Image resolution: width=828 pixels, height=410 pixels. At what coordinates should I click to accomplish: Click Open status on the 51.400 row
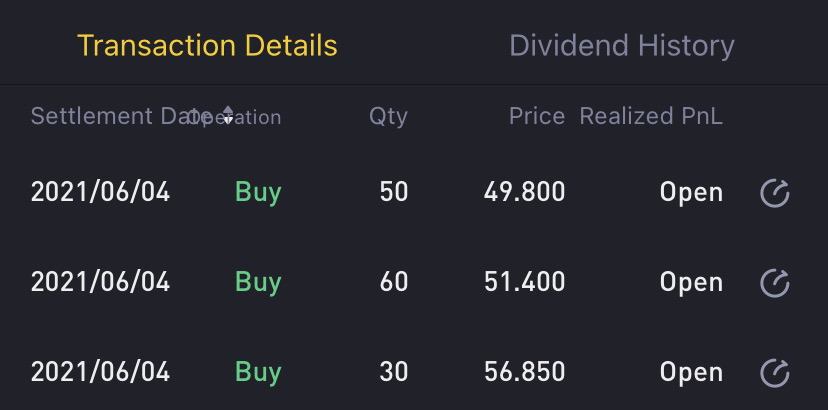tap(691, 282)
